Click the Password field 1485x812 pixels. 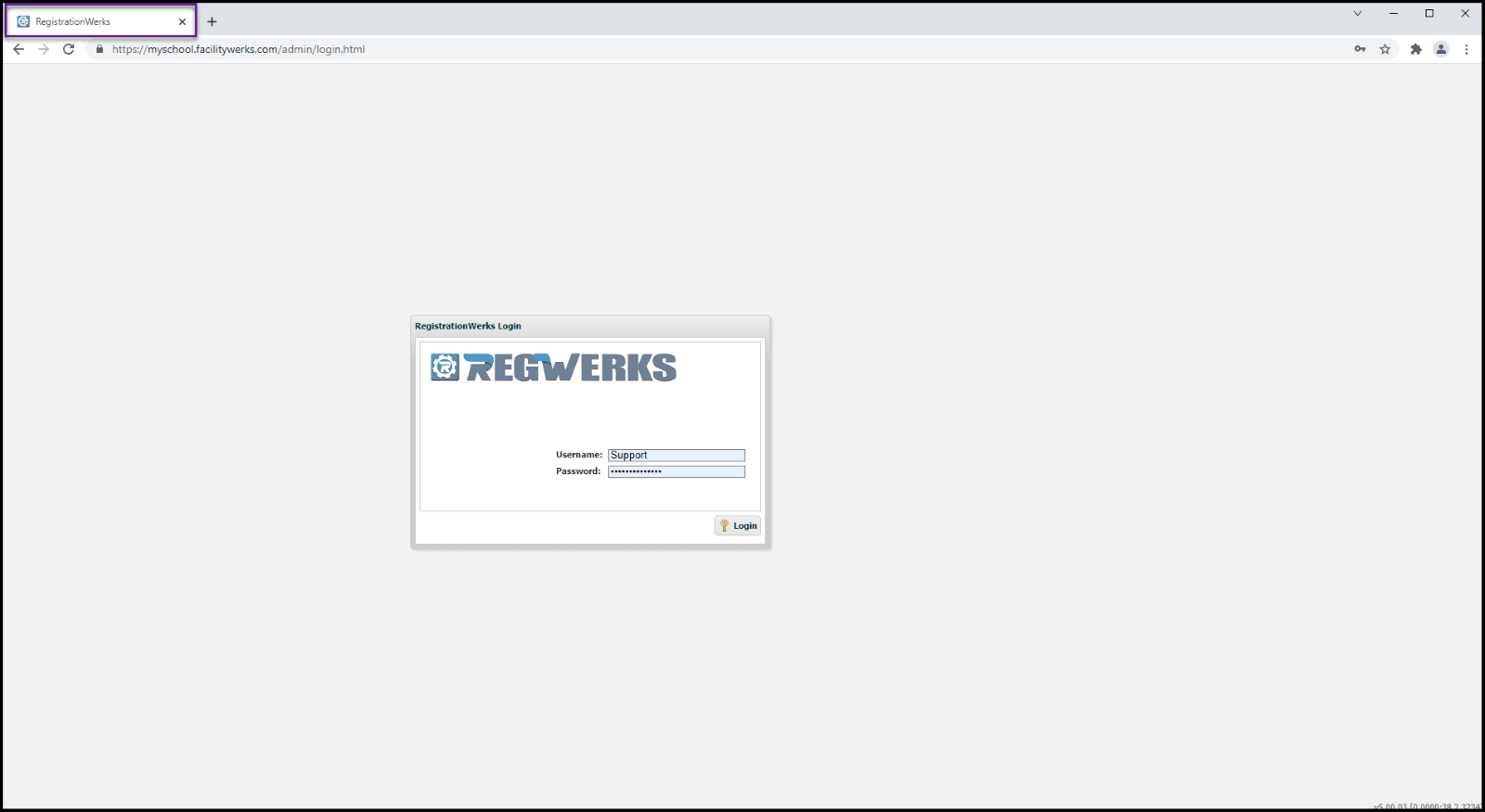[x=677, y=471]
